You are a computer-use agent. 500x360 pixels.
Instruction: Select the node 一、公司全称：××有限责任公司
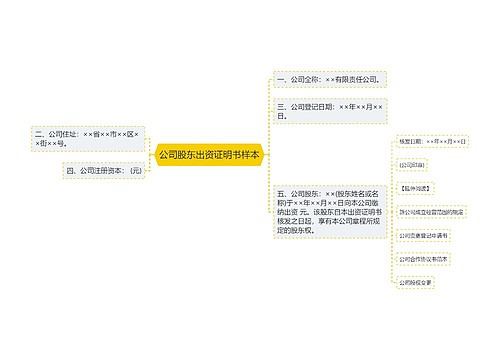coord(330,80)
